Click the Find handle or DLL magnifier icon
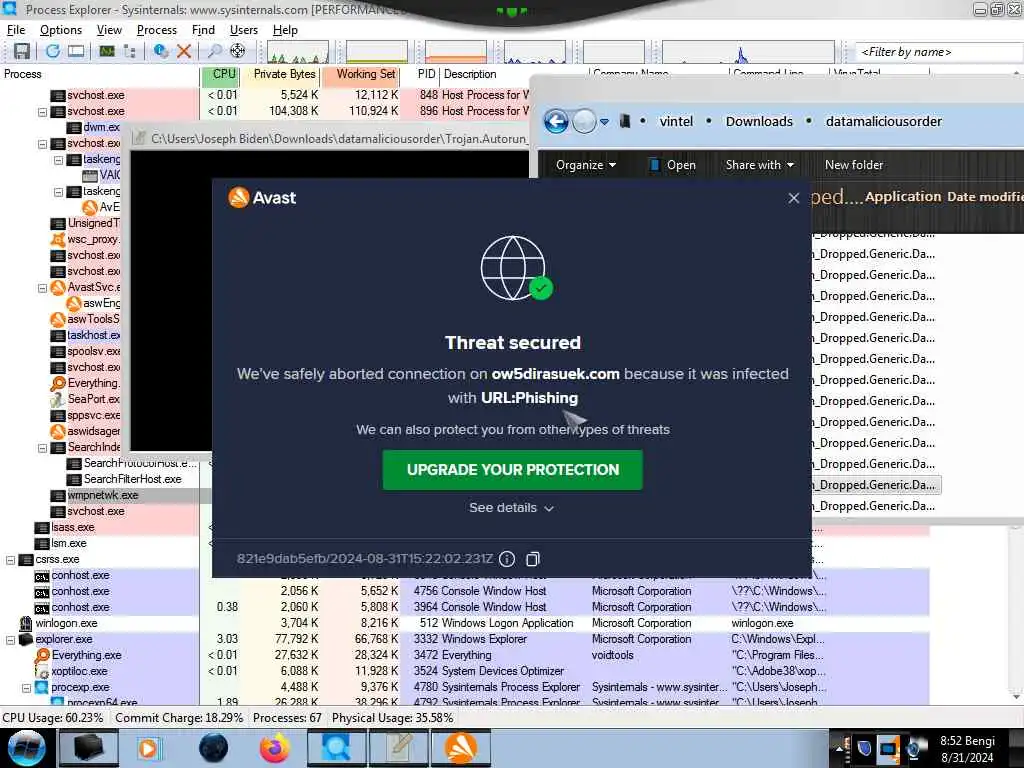This screenshot has height=768, width=1024. coord(214,51)
